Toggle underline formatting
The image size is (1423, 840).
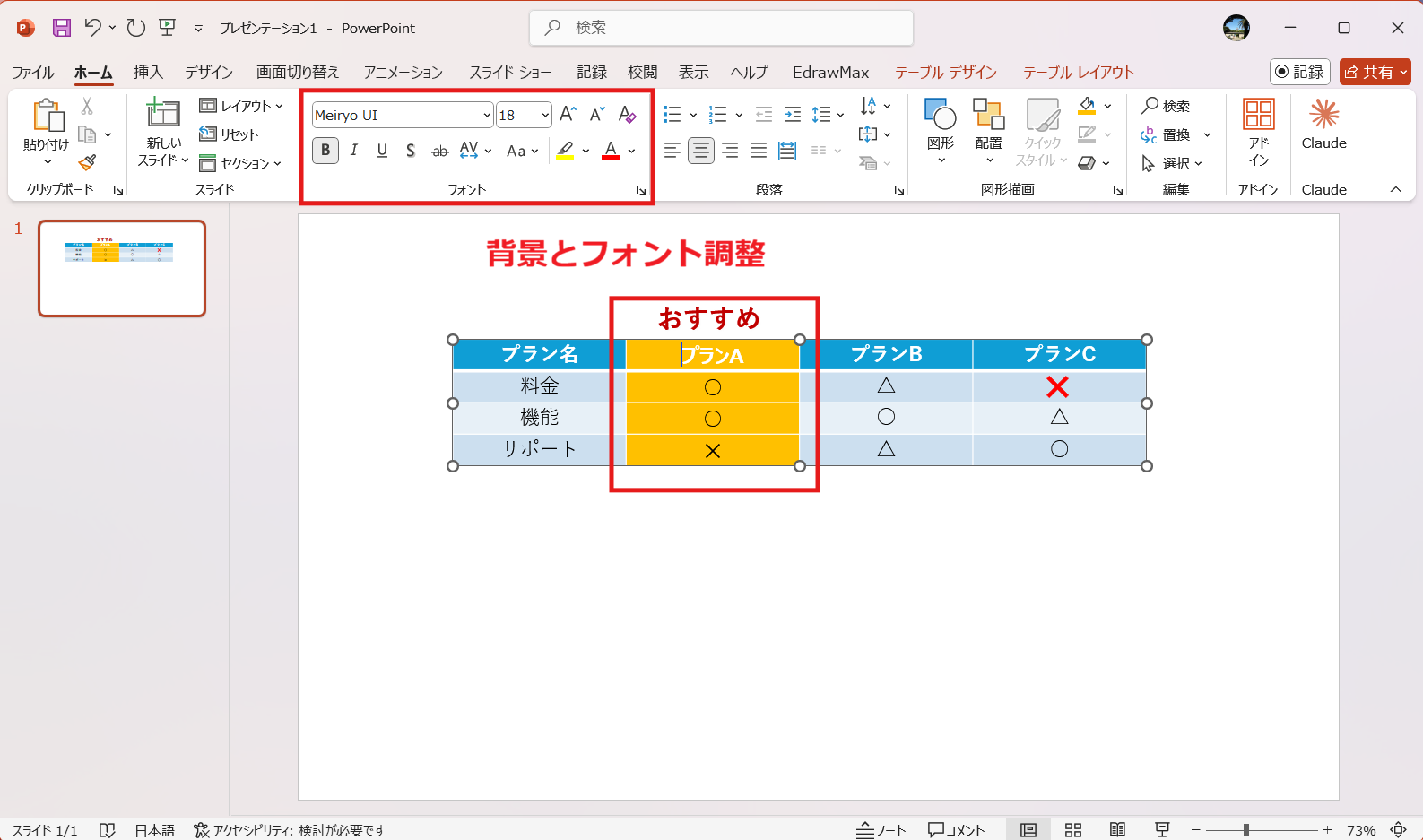click(x=382, y=151)
